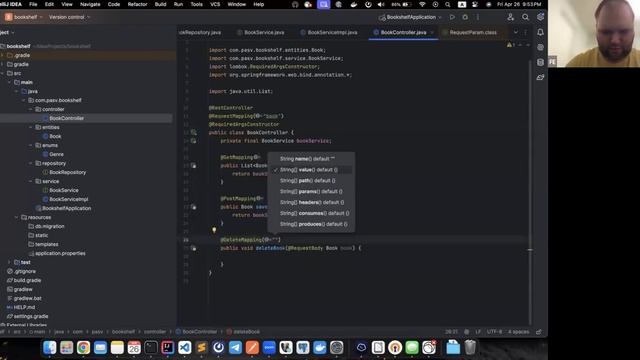The width and height of the screenshot is (640, 360).
Task: Open Visual Studio Code from the dock
Action: point(184,347)
